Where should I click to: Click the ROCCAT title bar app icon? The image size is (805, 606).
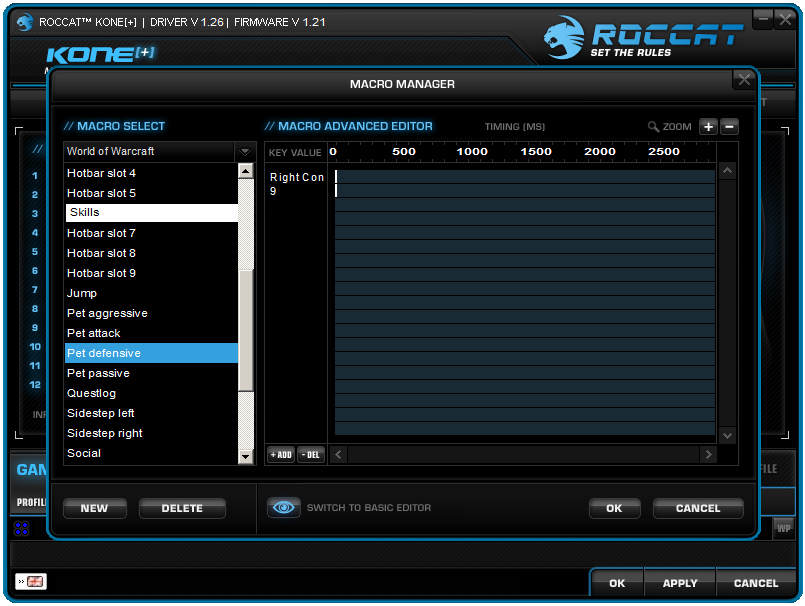[x=25, y=22]
